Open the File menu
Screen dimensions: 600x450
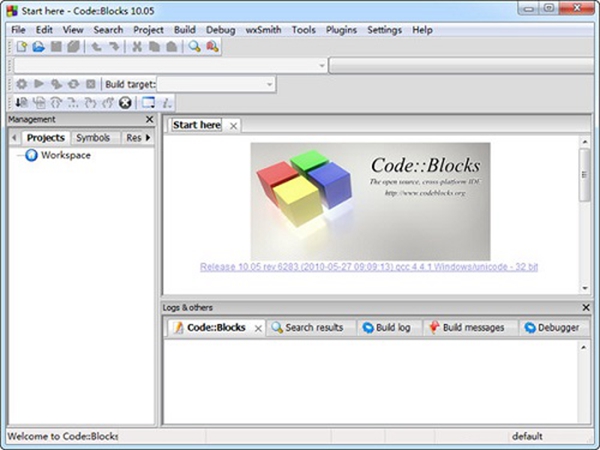18,30
